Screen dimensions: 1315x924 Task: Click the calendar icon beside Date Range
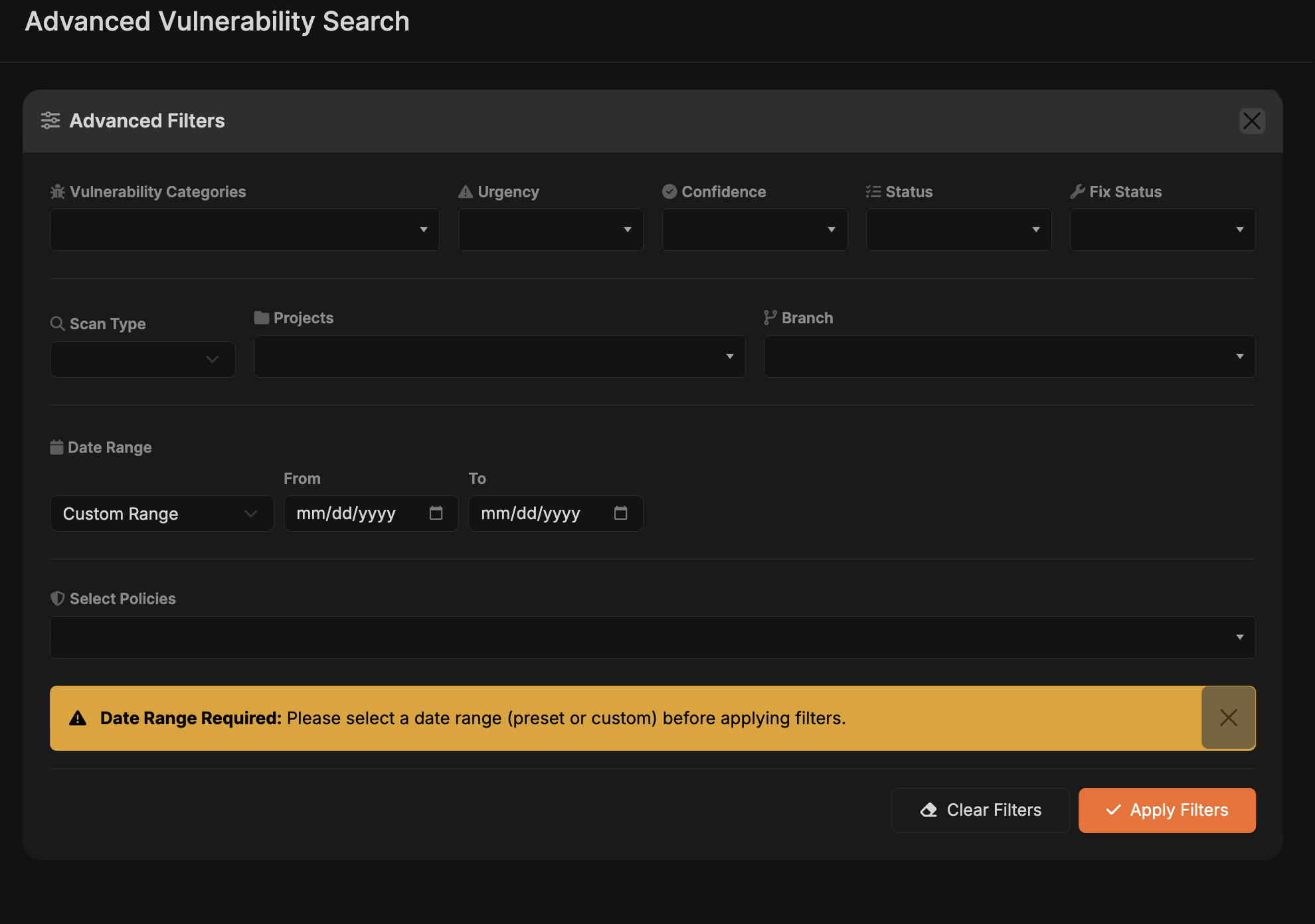tap(57, 447)
